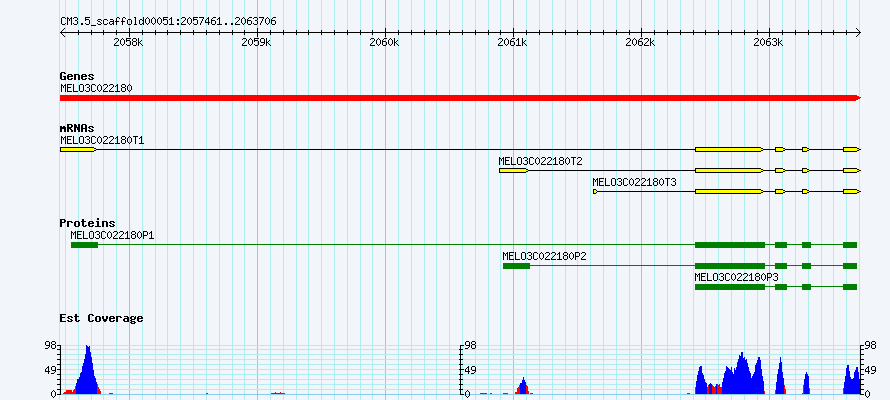The width and height of the screenshot is (890, 400).
Task: Select the Est Coverage track heading
Action: tap(102, 318)
